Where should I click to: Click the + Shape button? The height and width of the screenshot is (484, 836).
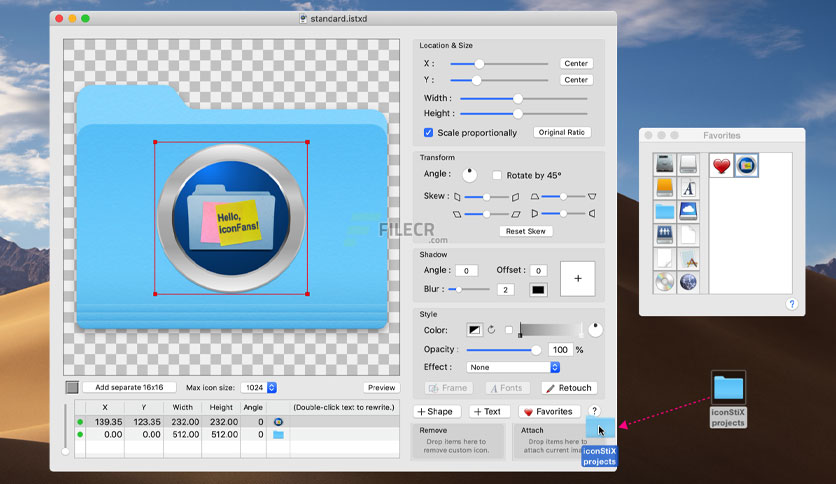(435, 412)
